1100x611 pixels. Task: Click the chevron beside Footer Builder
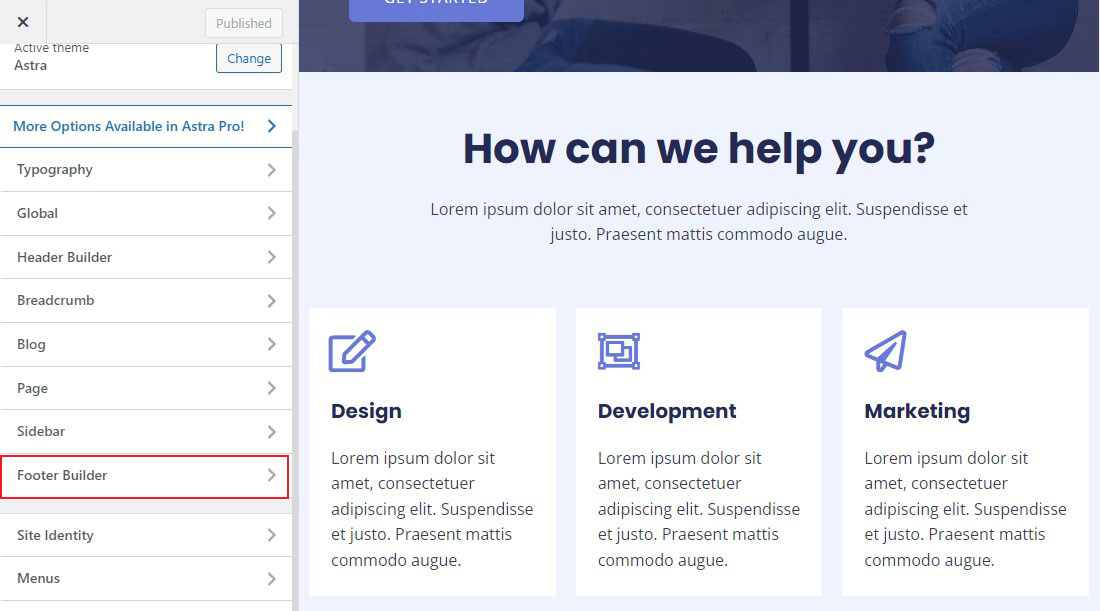pyautogui.click(x=271, y=476)
